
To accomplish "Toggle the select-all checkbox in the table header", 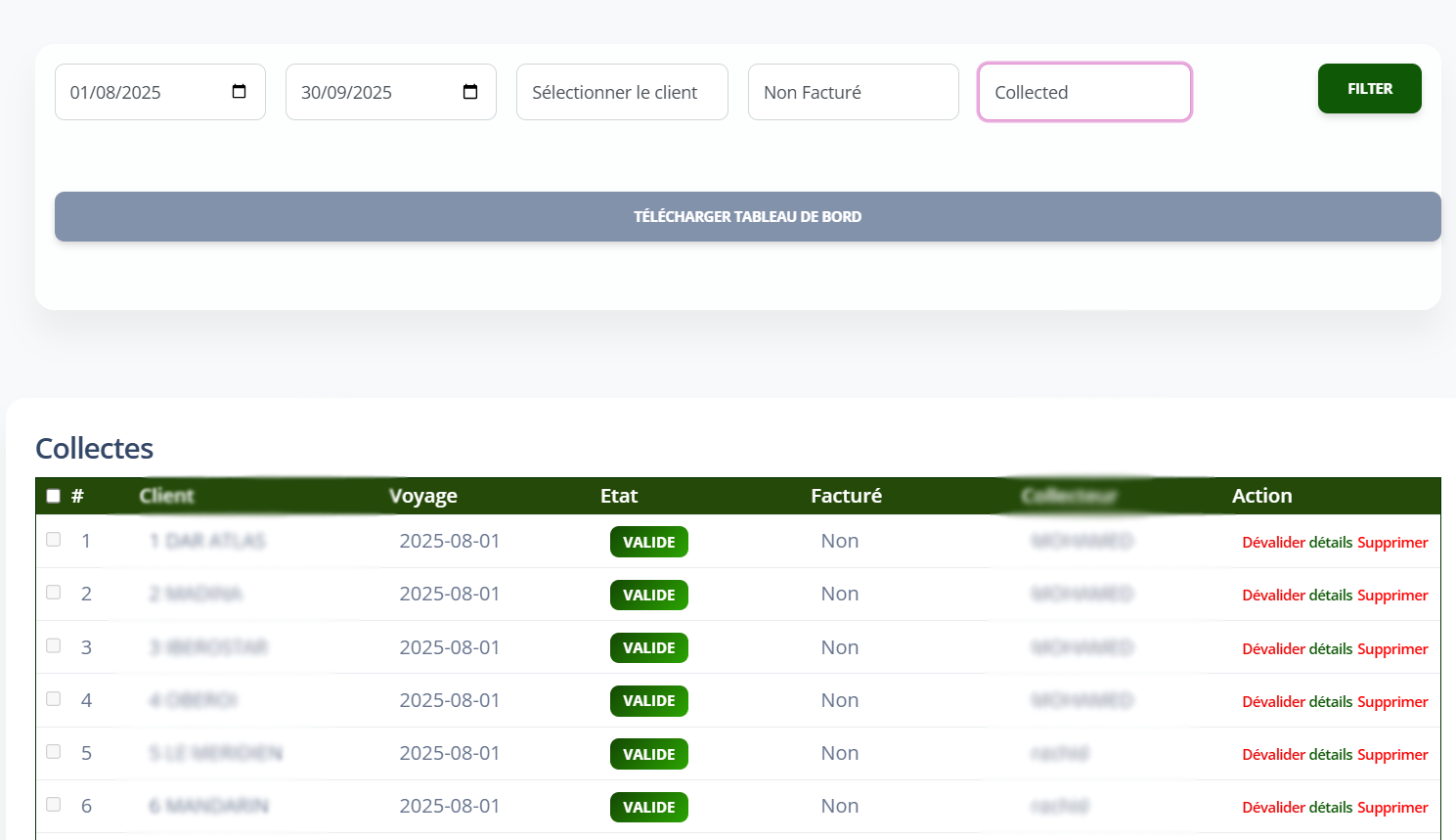I will 54,496.
